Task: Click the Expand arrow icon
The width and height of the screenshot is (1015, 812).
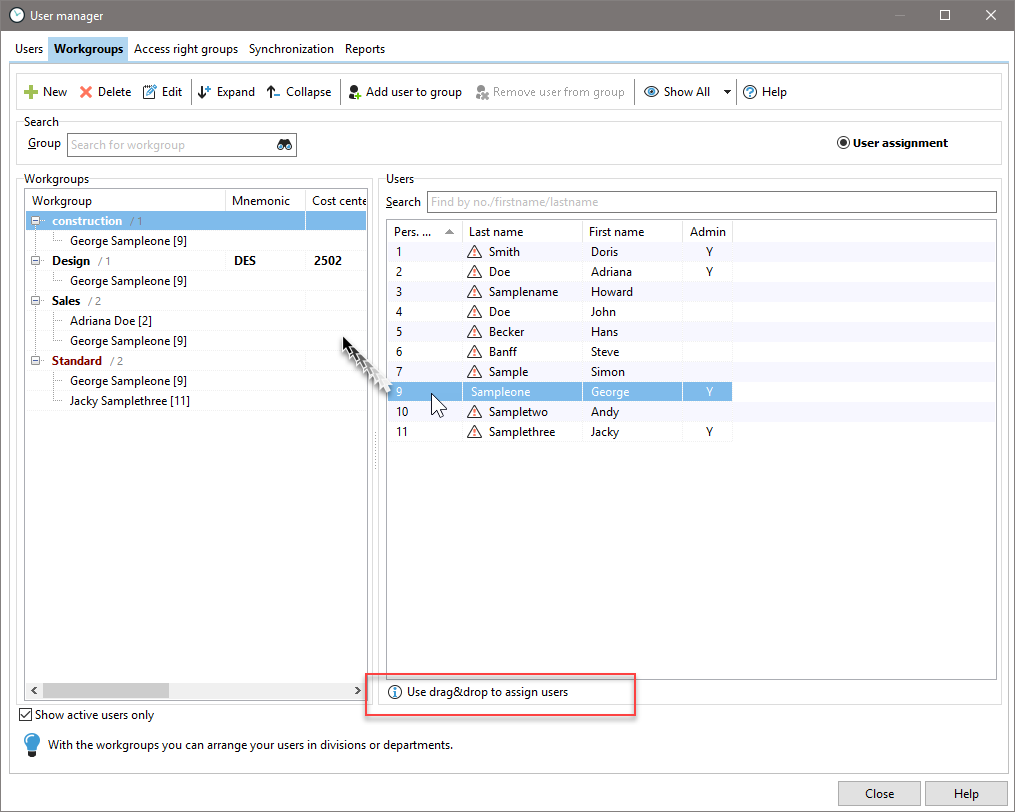Action: click(x=205, y=92)
